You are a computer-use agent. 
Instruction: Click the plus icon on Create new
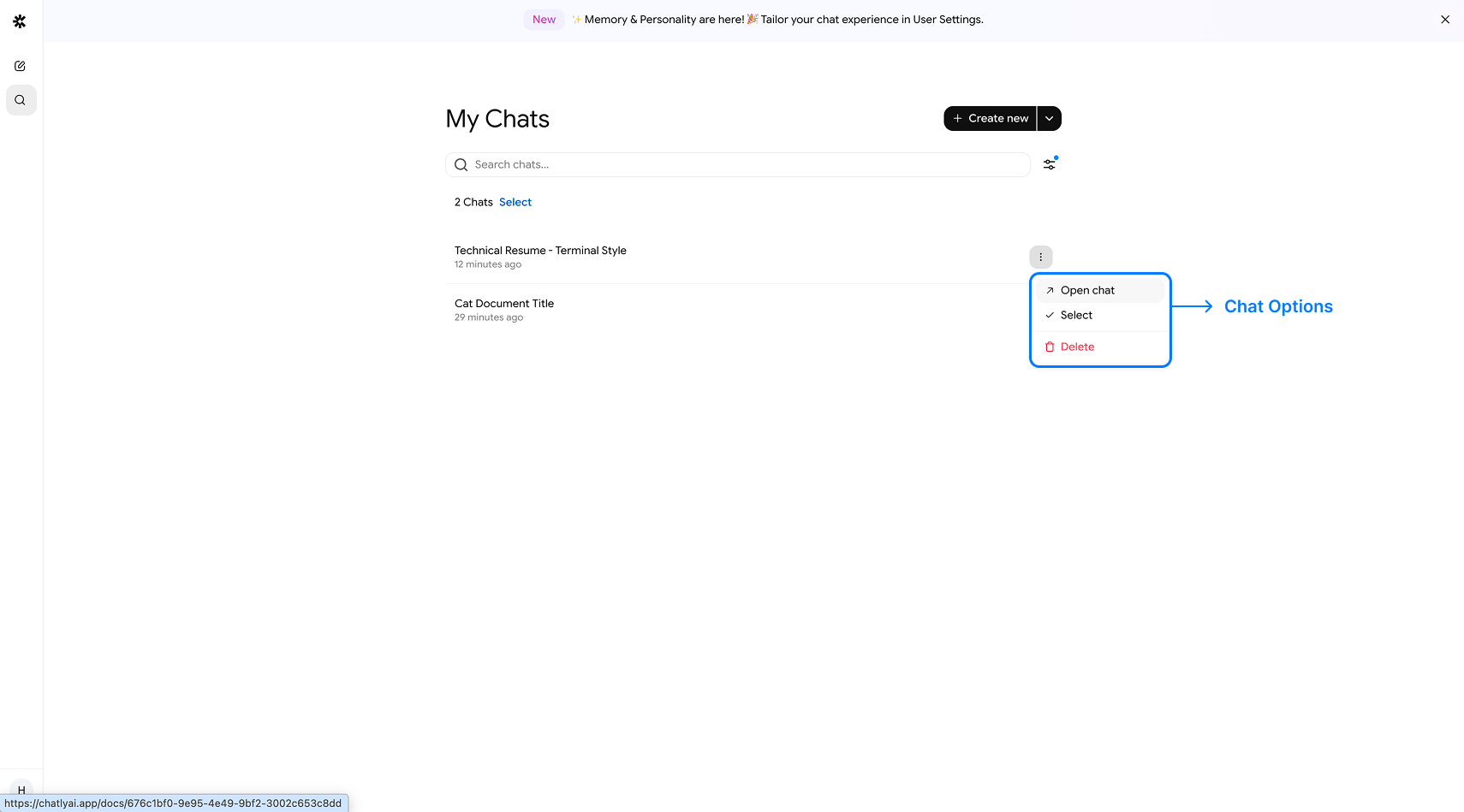coord(957,119)
